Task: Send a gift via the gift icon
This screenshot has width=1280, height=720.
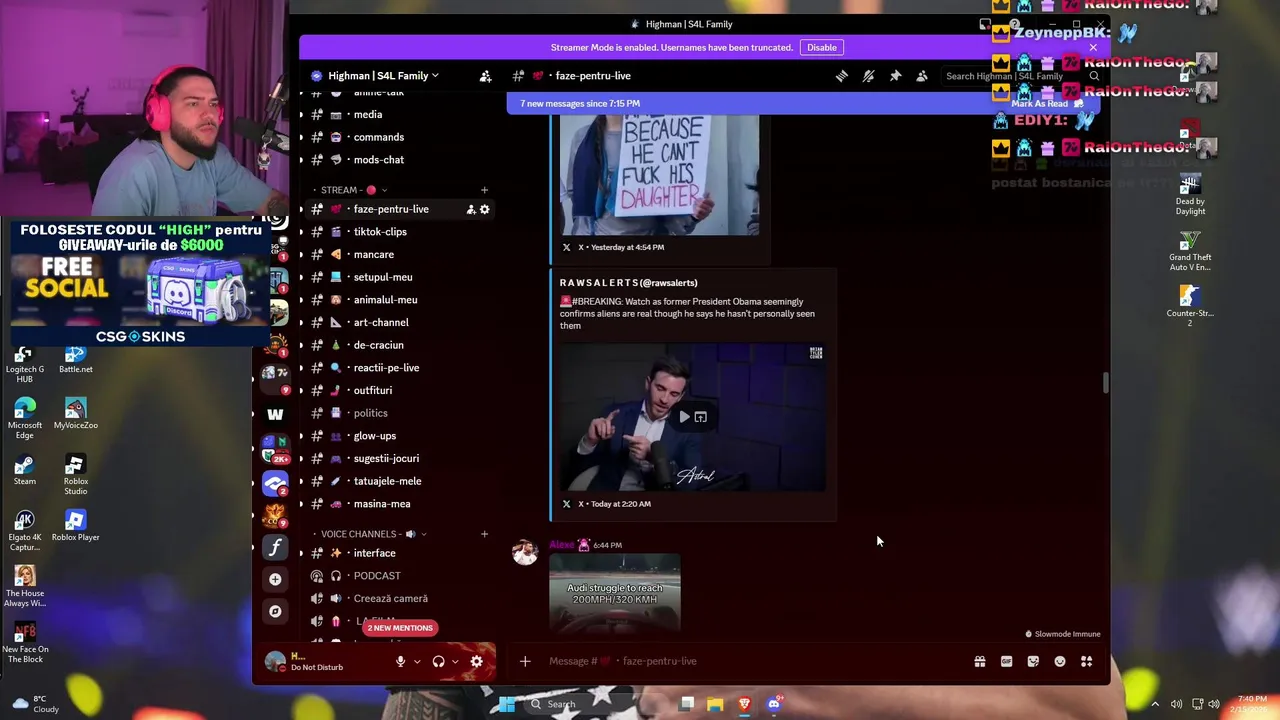Action: coord(980,661)
